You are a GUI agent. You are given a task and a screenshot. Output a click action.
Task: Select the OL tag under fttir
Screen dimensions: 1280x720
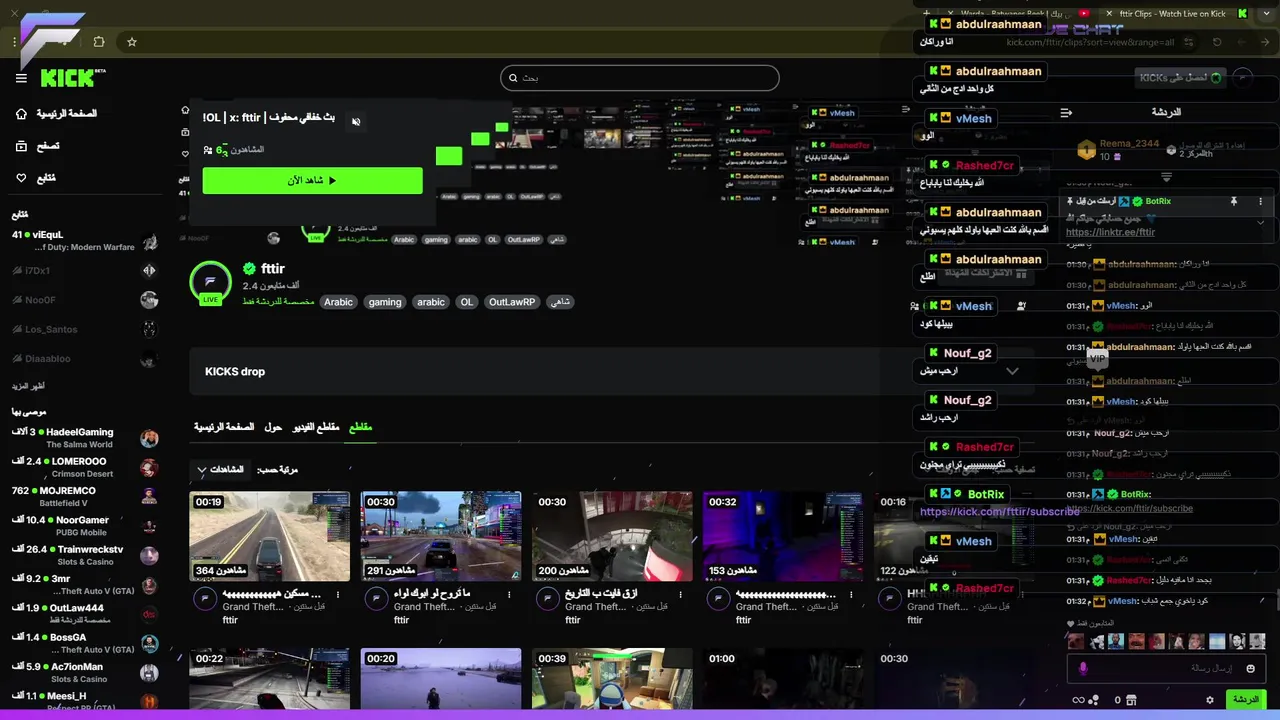[466, 302]
